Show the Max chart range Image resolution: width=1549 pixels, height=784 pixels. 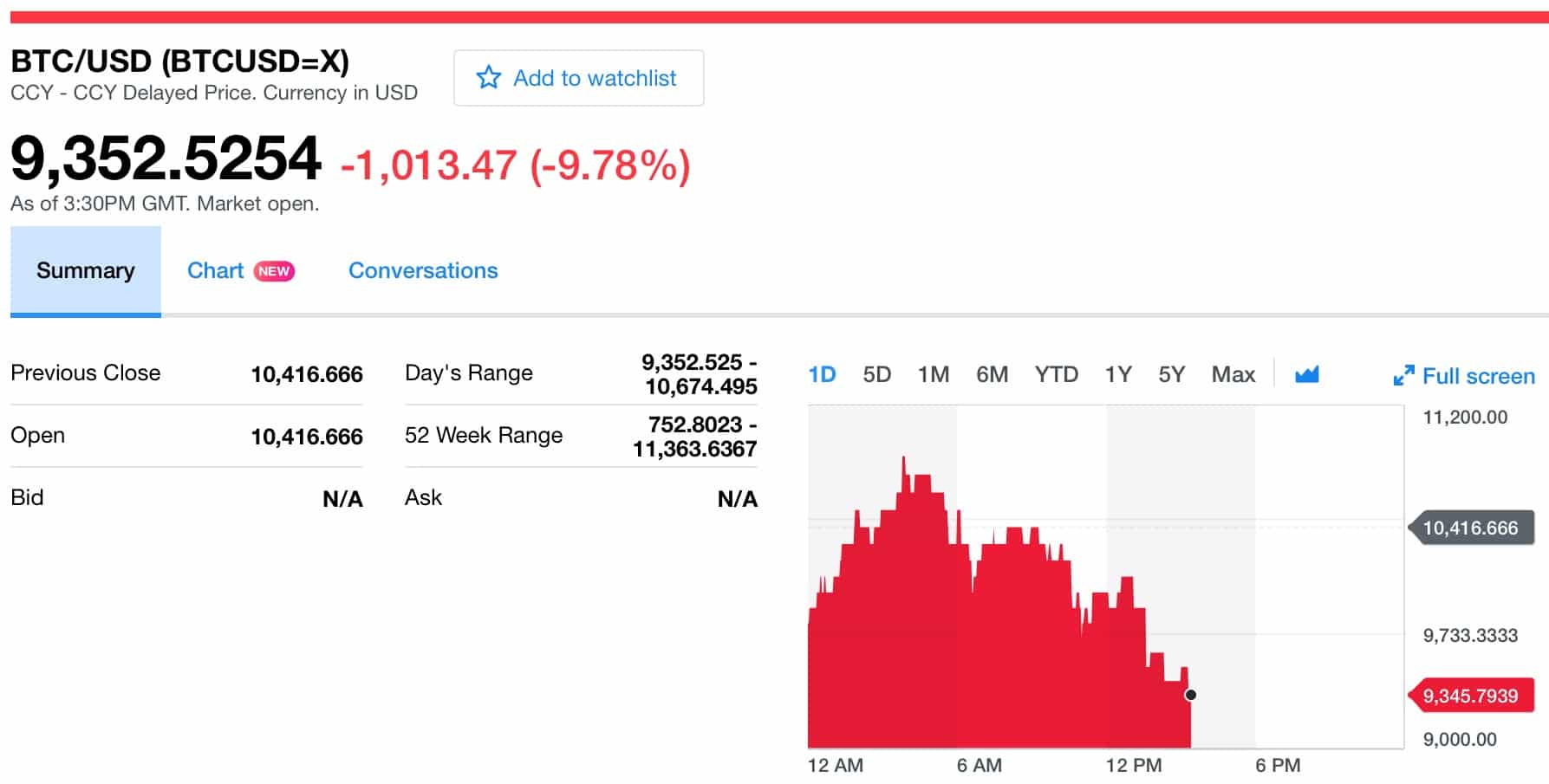pyautogui.click(x=1233, y=374)
